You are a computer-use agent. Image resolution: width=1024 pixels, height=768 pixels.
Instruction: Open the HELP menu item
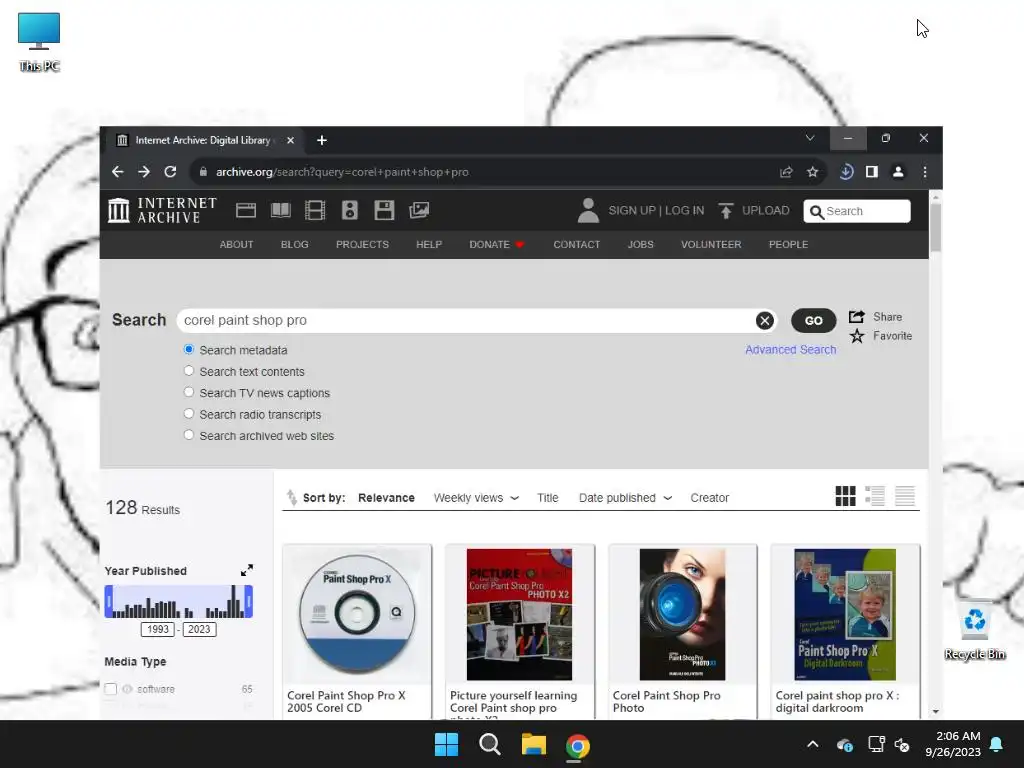tap(429, 244)
